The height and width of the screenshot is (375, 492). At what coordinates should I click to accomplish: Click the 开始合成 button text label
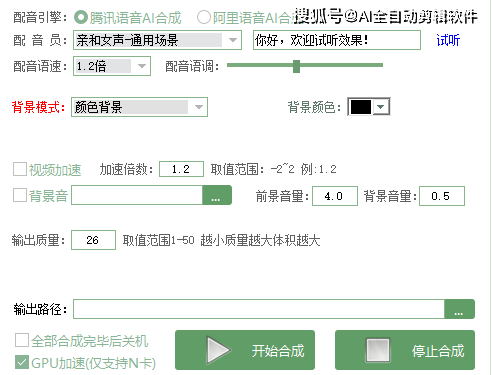click(278, 351)
